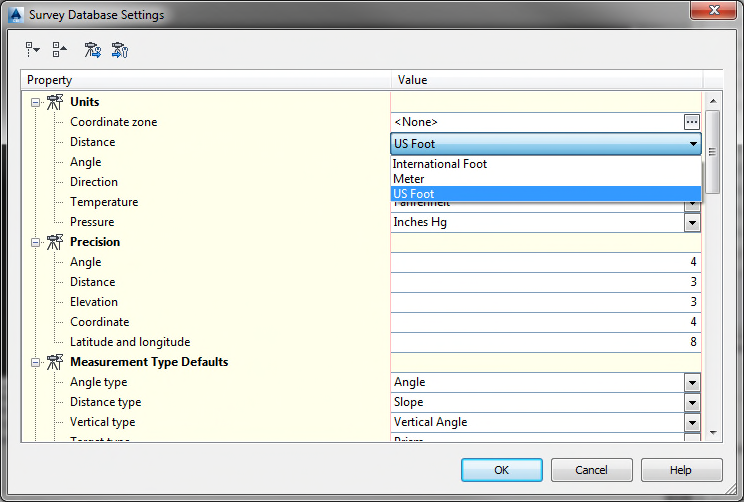Screen dimensions: 744x502
Task: Edit the Precision Elevation value field
Action: 546,302
